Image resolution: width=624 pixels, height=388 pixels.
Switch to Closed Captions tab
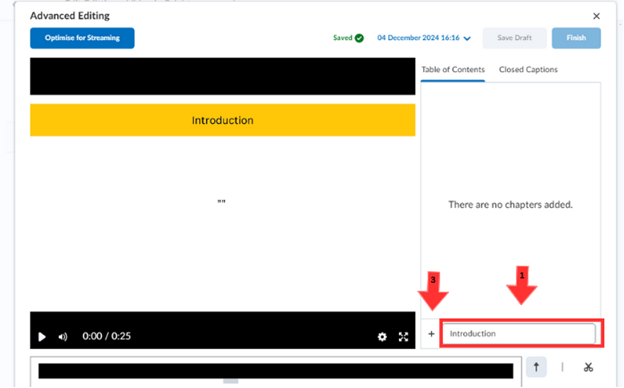tap(528, 70)
